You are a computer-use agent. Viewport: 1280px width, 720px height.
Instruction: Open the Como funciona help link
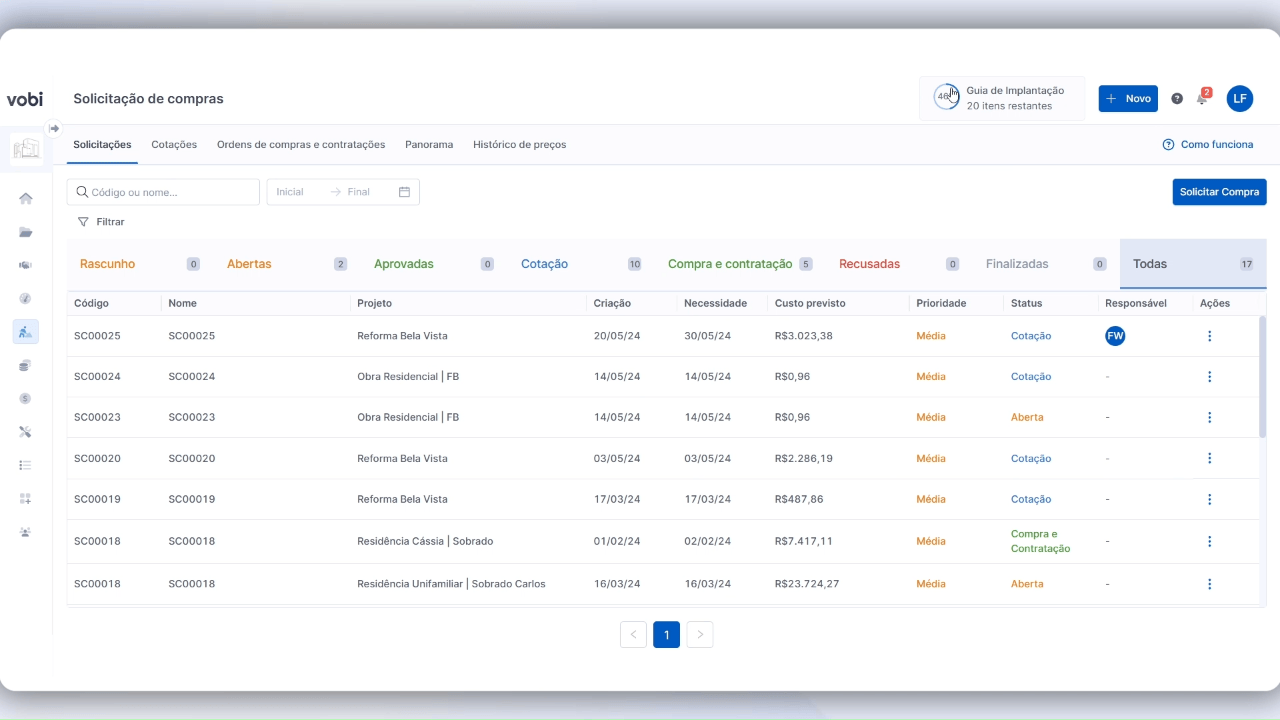point(1207,145)
